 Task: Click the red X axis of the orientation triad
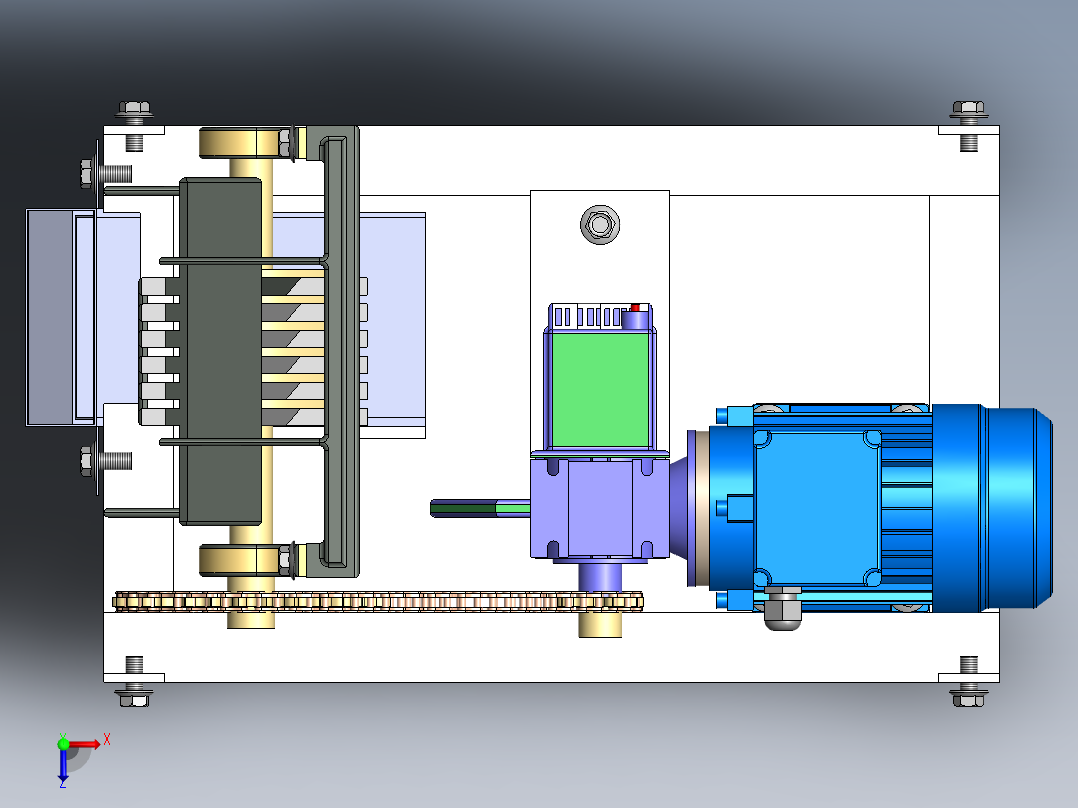pos(84,744)
